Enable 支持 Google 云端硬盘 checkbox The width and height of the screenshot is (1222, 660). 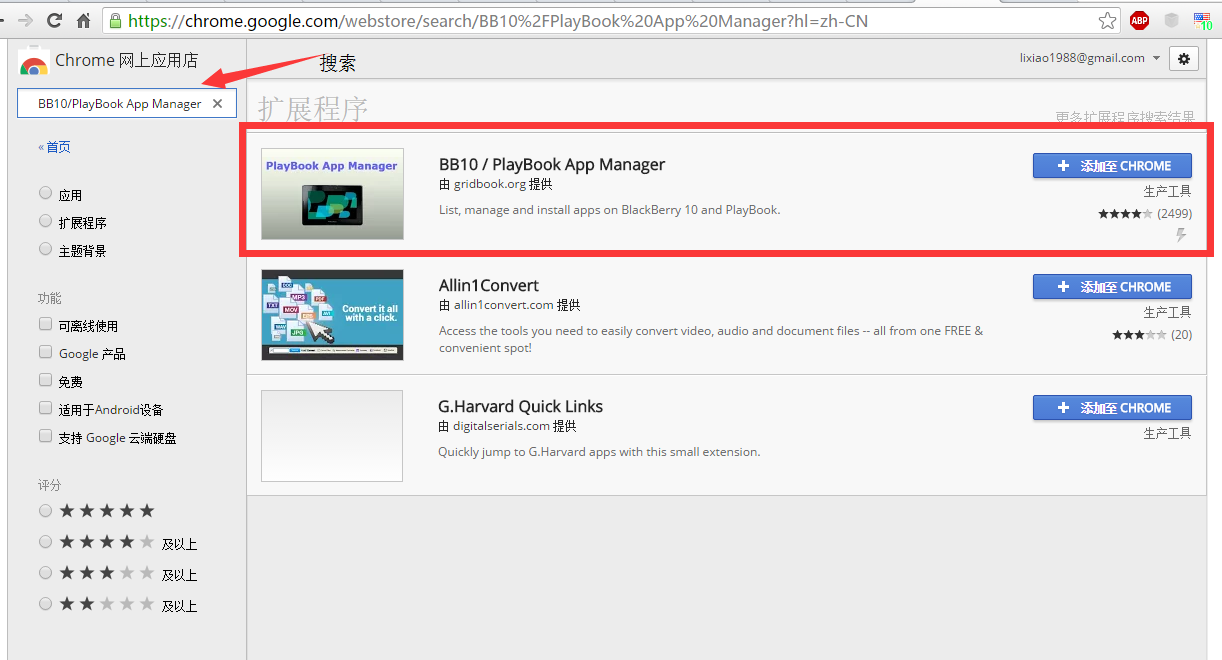click(x=45, y=436)
